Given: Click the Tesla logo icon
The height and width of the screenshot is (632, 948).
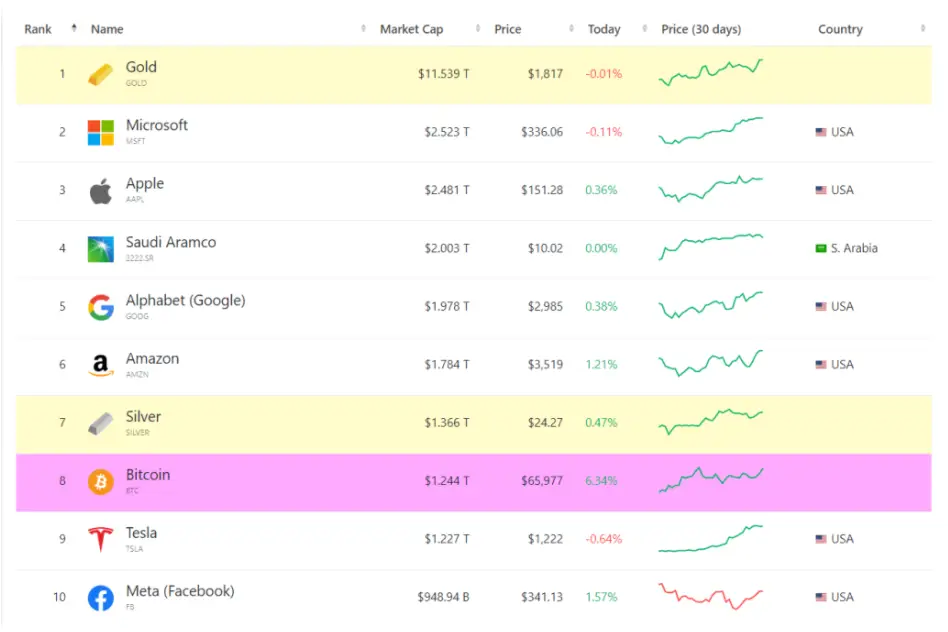Looking at the screenshot, I should point(100,539).
